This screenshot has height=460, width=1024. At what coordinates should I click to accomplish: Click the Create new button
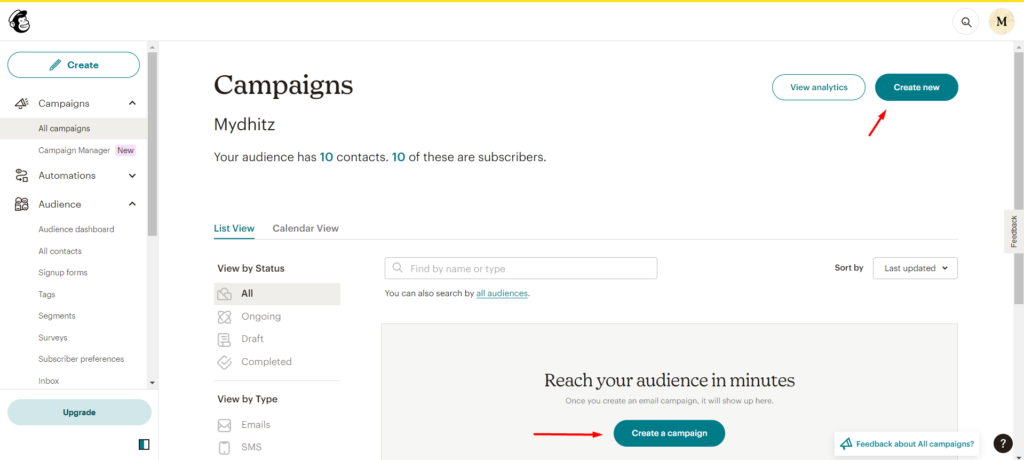click(x=916, y=87)
